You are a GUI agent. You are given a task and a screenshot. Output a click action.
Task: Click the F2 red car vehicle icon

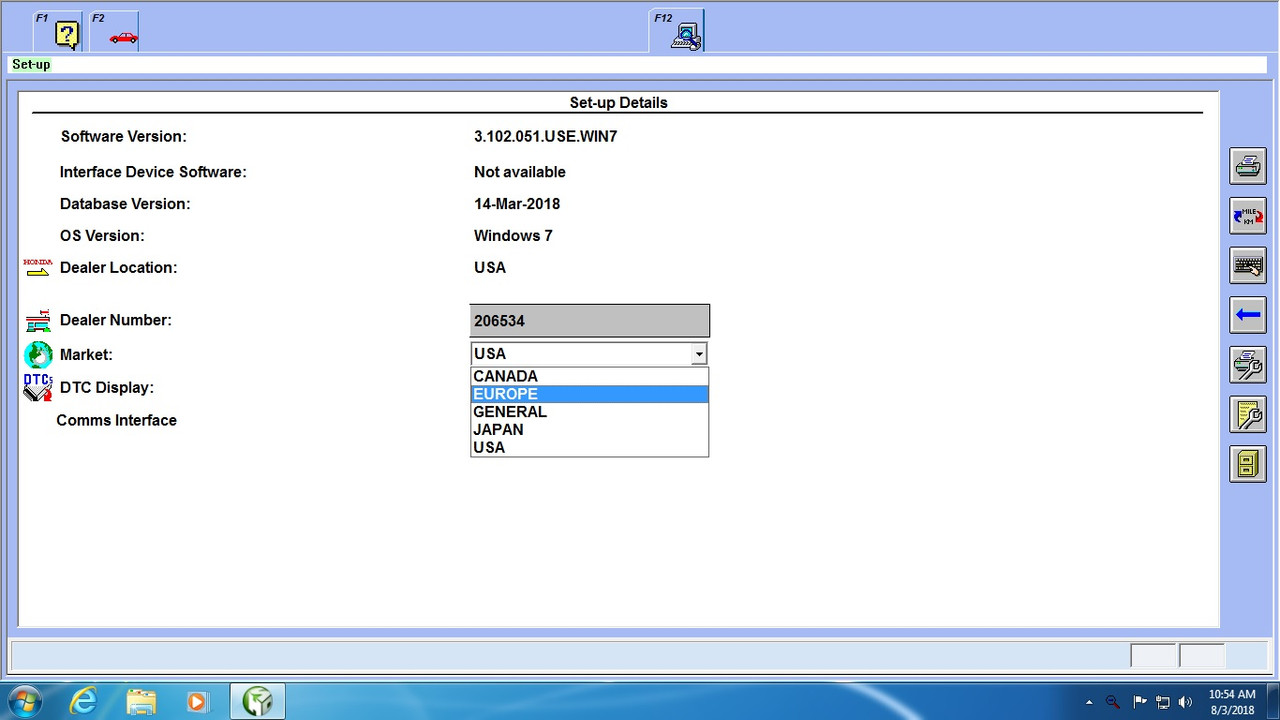(x=114, y=31)
